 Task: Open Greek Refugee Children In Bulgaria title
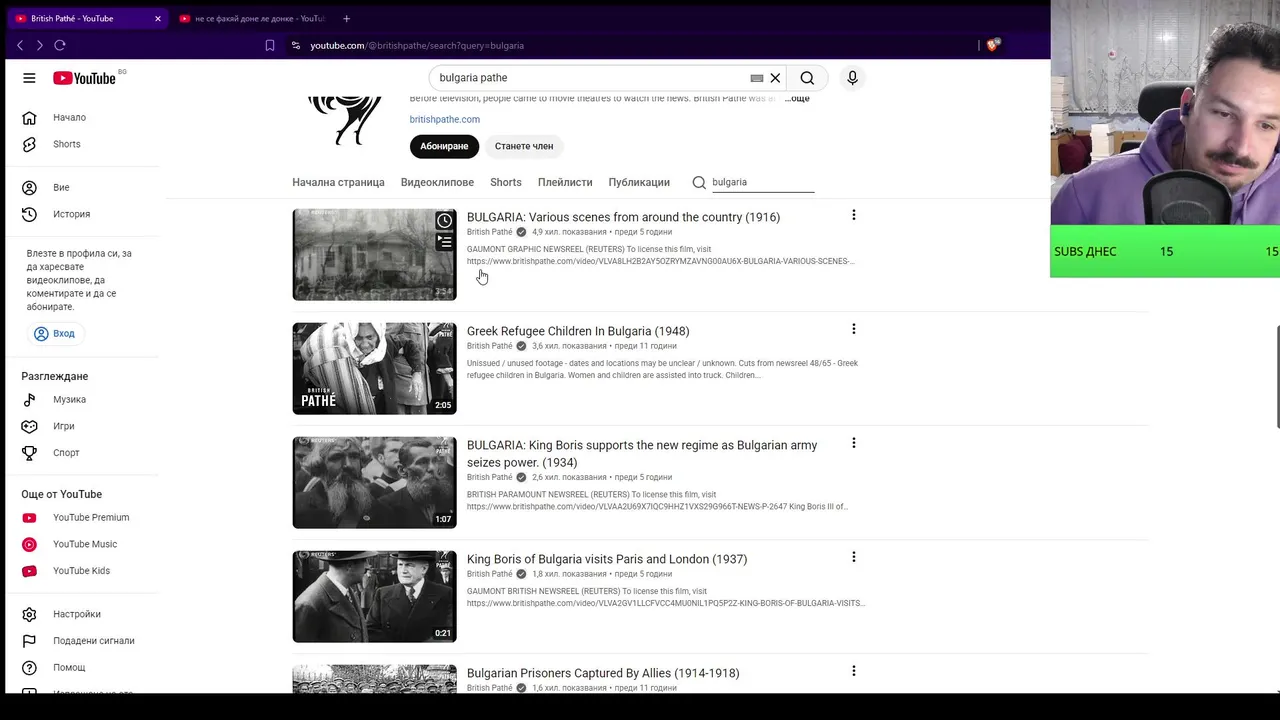coord(578,331)
